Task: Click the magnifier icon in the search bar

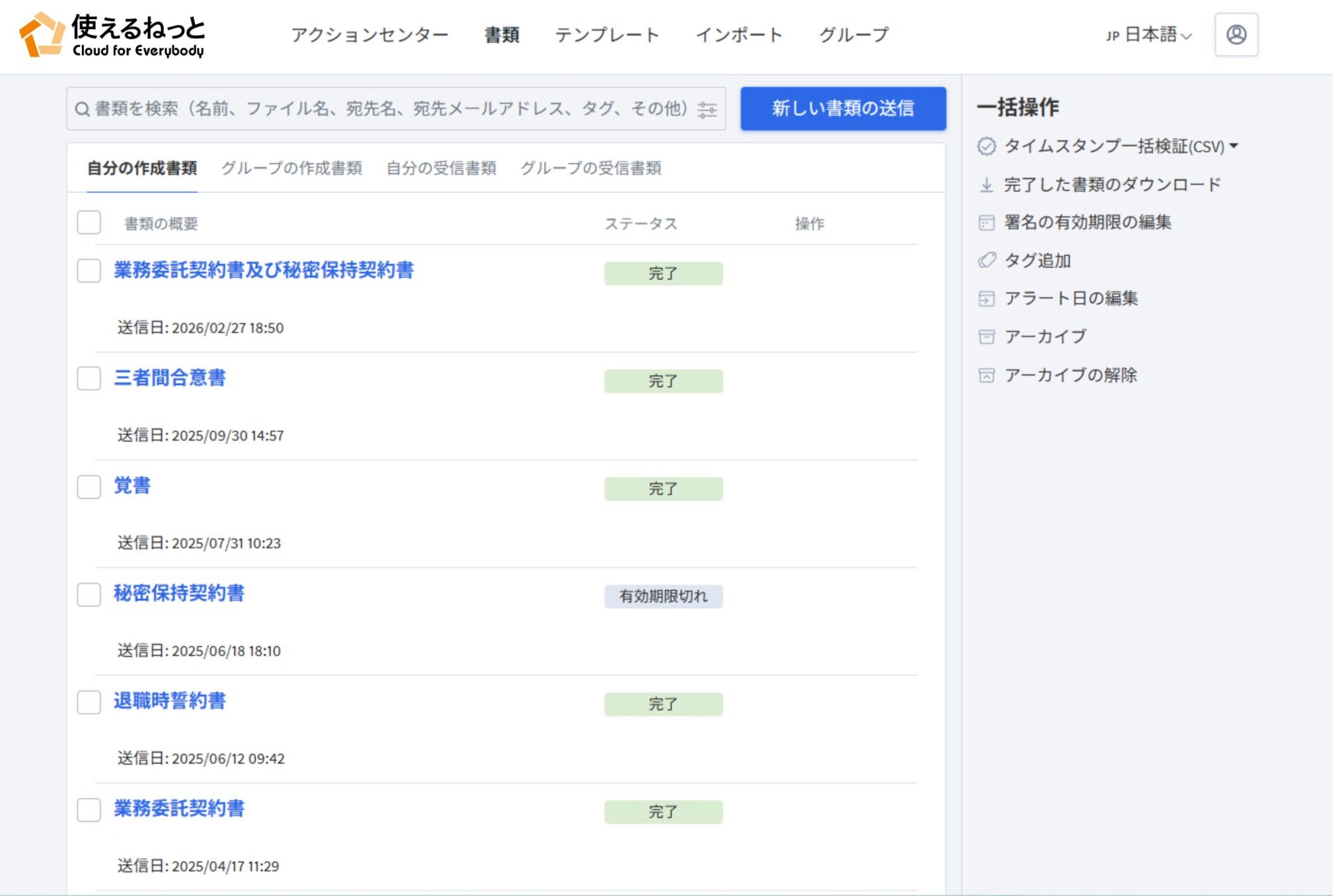Action: [x=81, y=109]
